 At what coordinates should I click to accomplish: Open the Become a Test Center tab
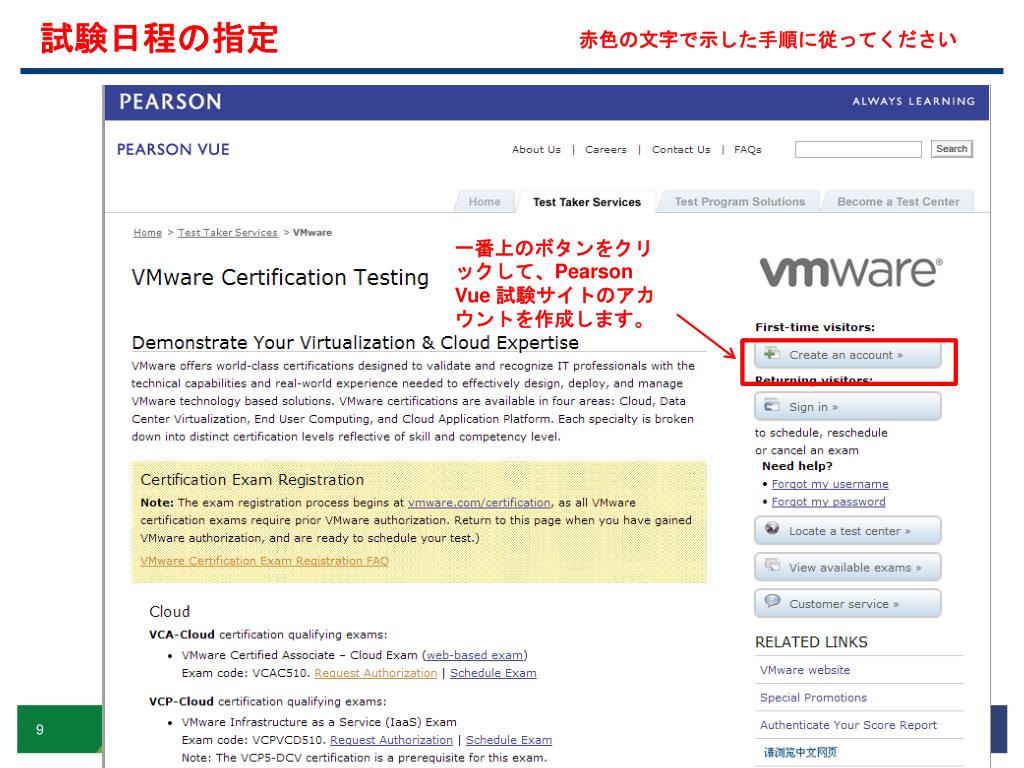(898, 202)
